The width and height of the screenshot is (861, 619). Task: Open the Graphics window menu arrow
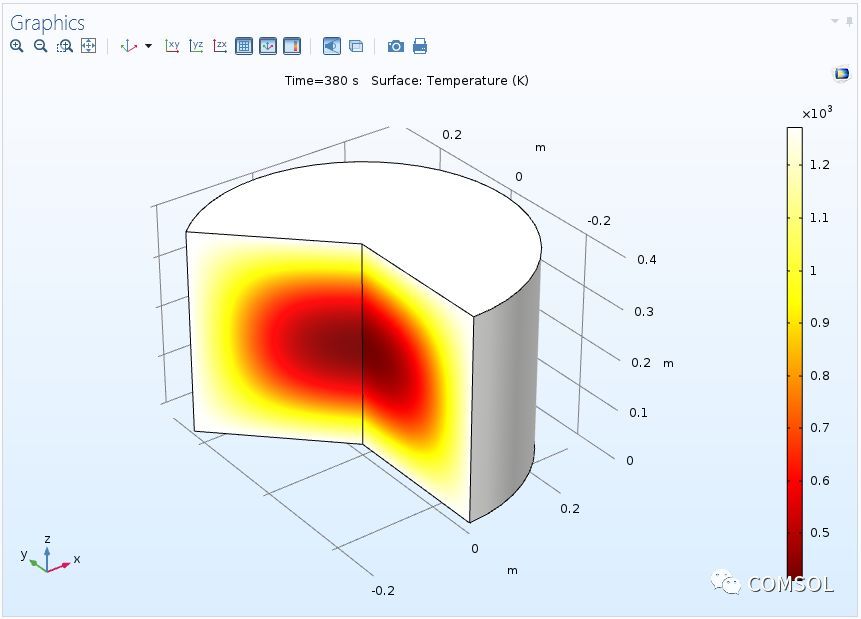click(x=835, y=21)
